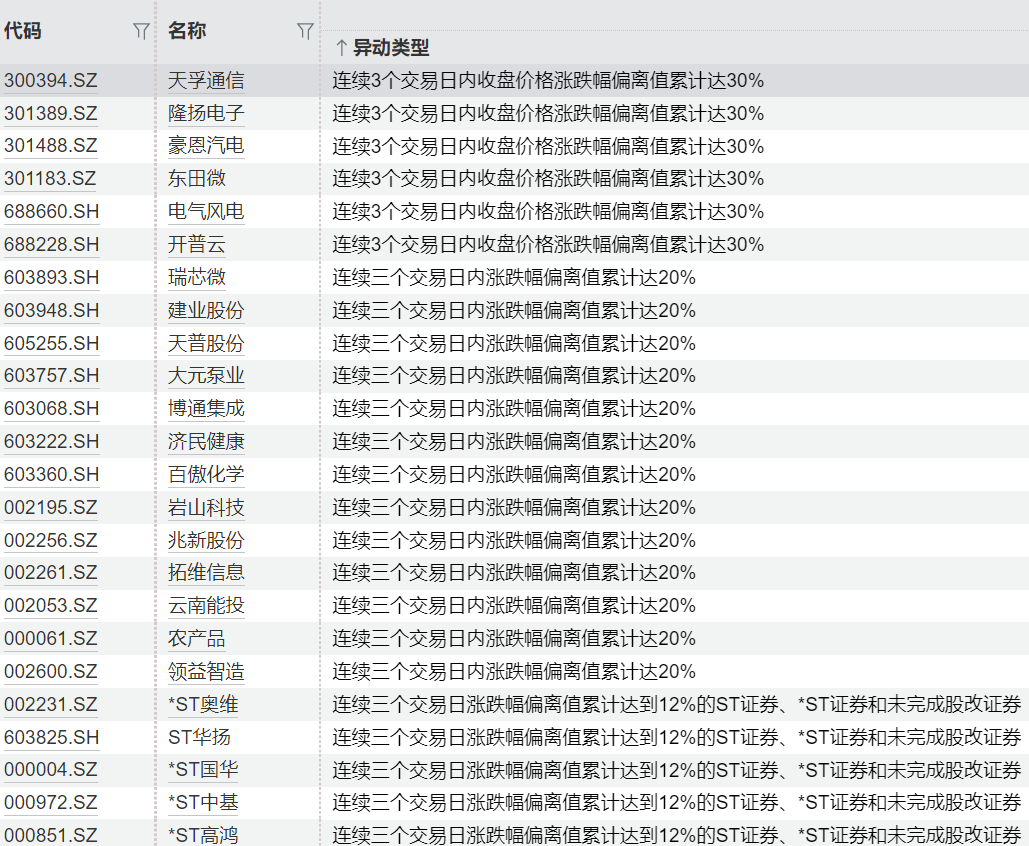Open stock code 603757.SH
This screenshot has width=1029, height=846.
[52, 375]
